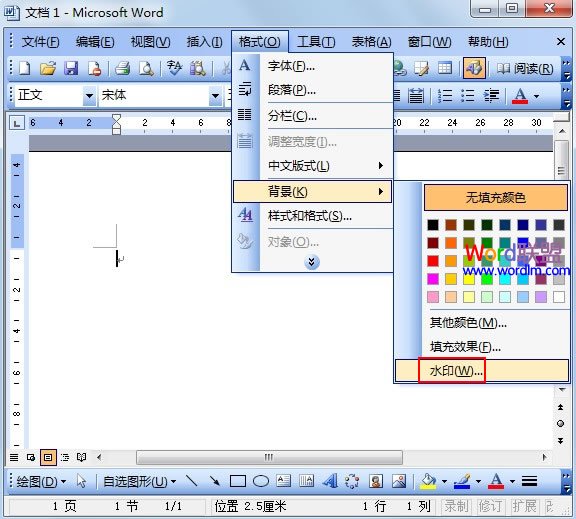The height and width of the screenshot is (519, 576).
Task: Click the 无填充颜色 button
Action: (x=496, y=198)
